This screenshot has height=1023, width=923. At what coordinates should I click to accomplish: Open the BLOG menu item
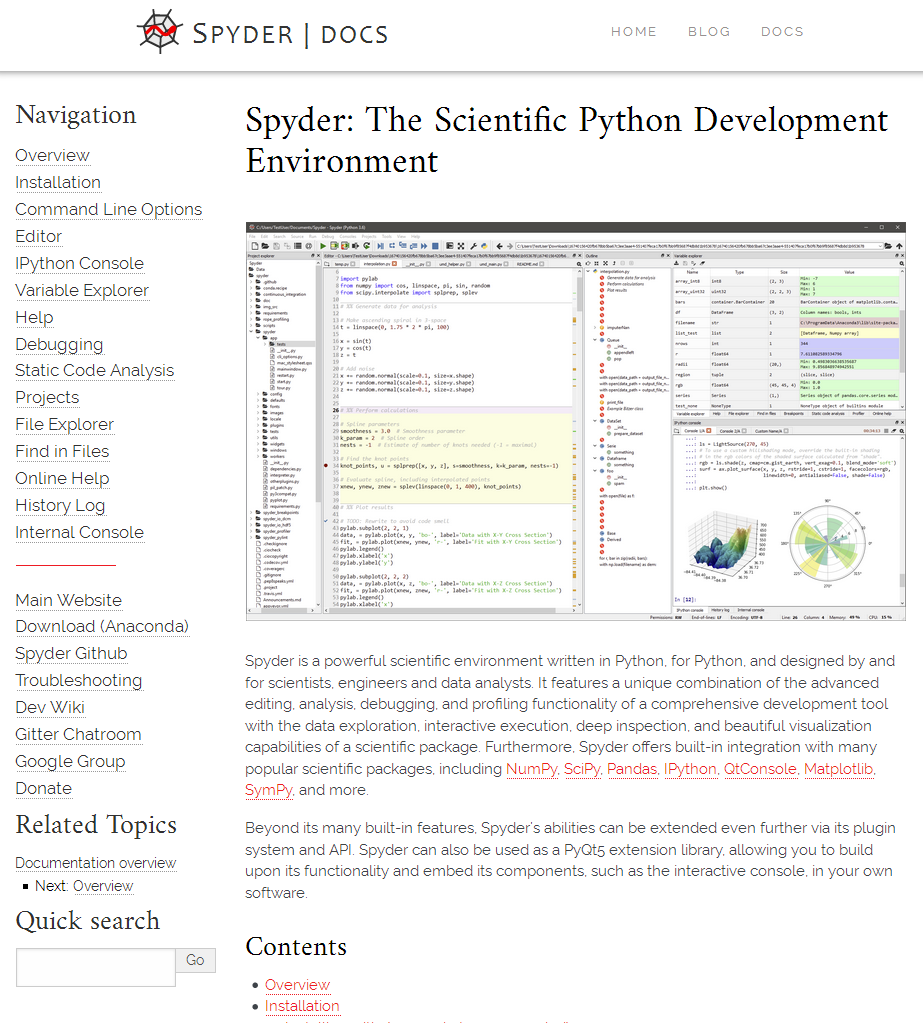(x=709, y=31)
